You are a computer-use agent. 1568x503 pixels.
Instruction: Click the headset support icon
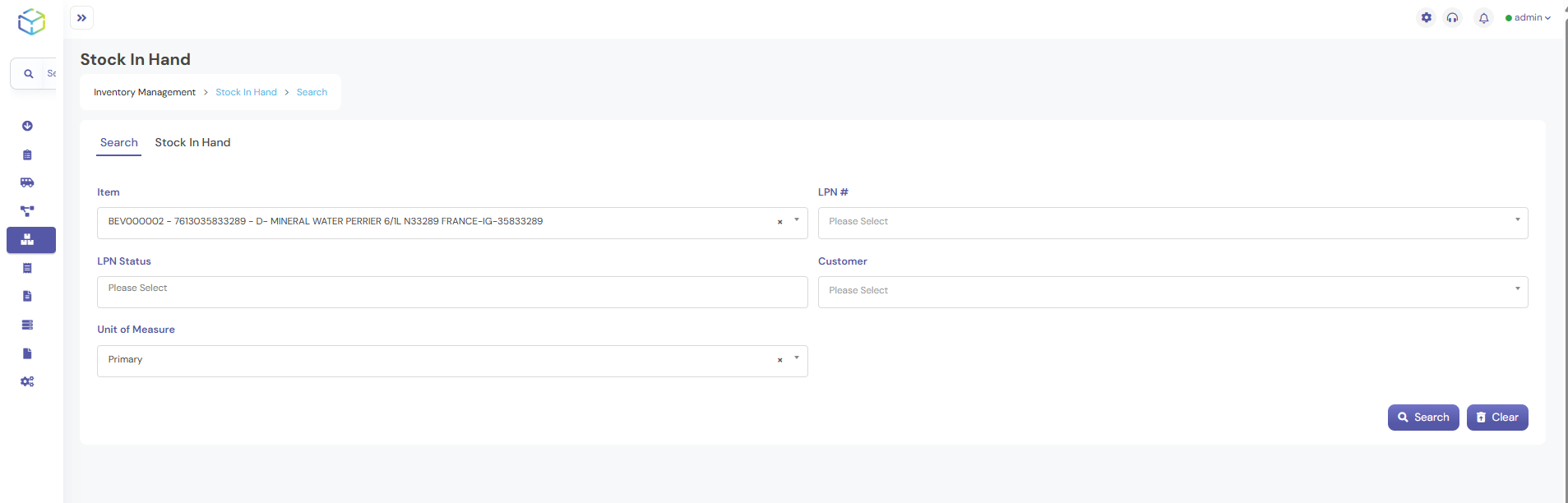(x=1453, y=17)
